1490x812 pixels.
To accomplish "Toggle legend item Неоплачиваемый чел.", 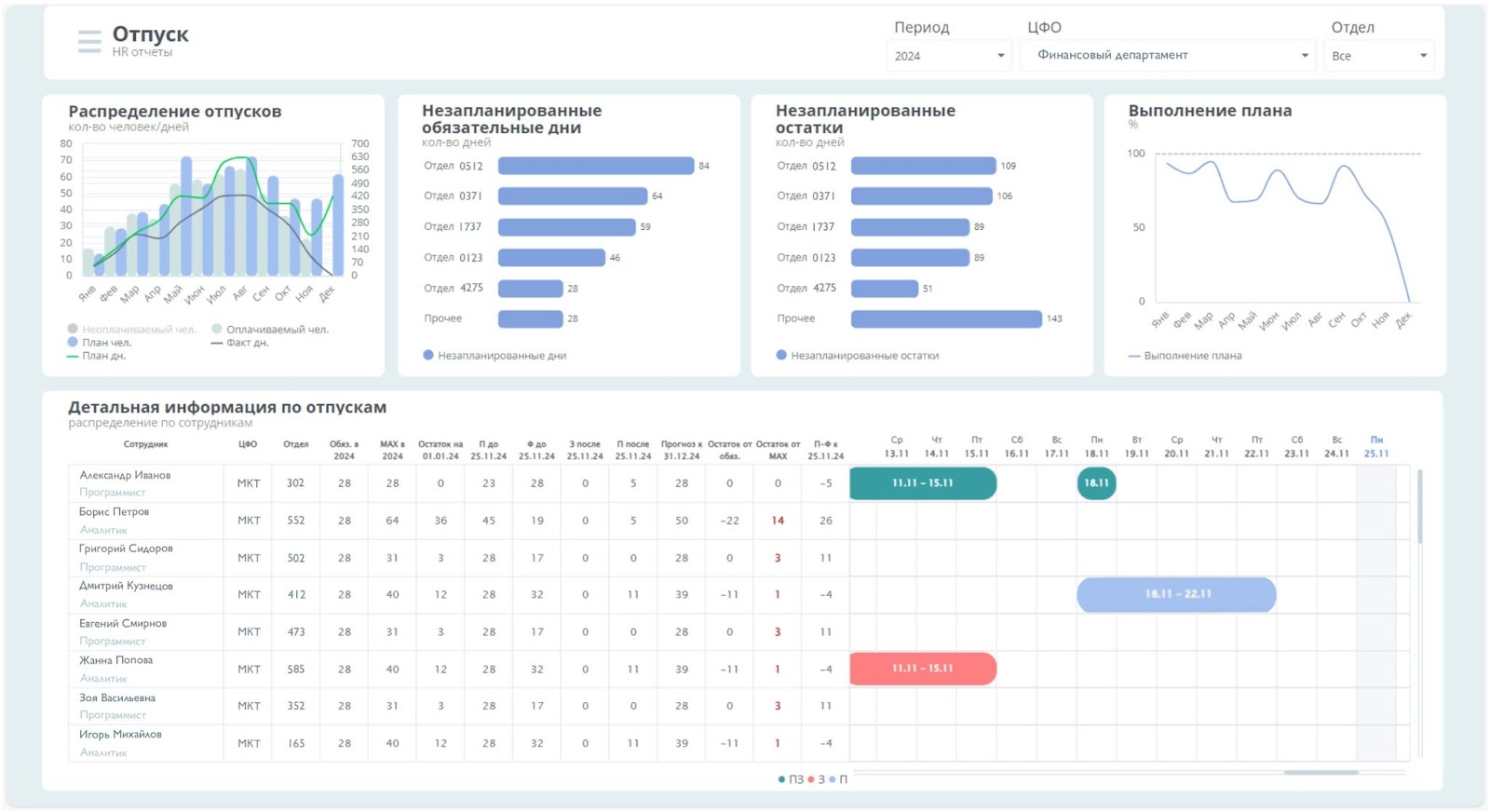I will coord(131,329).
